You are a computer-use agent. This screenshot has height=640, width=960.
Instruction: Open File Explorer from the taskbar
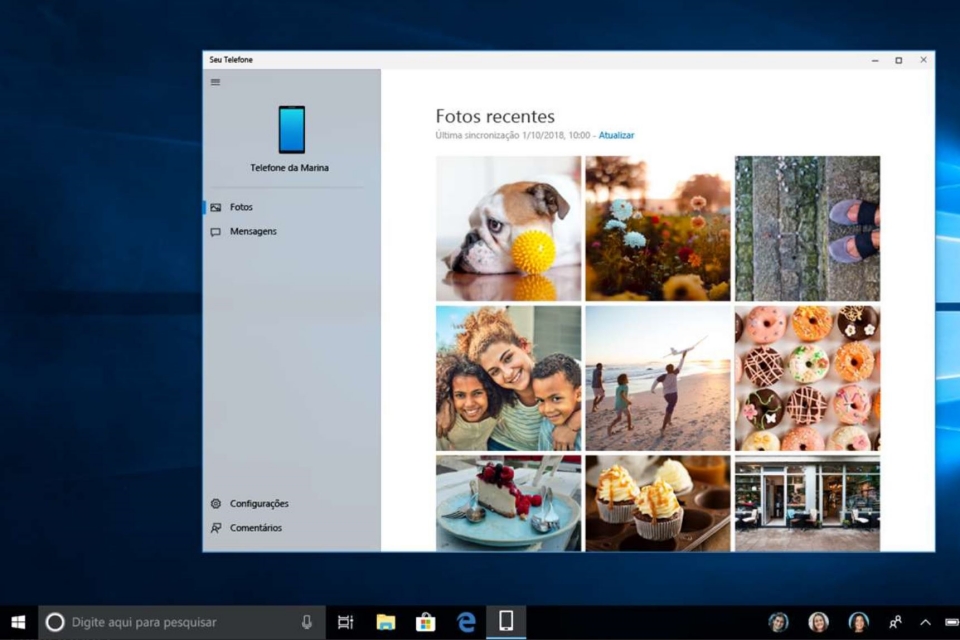pos(386,622)
